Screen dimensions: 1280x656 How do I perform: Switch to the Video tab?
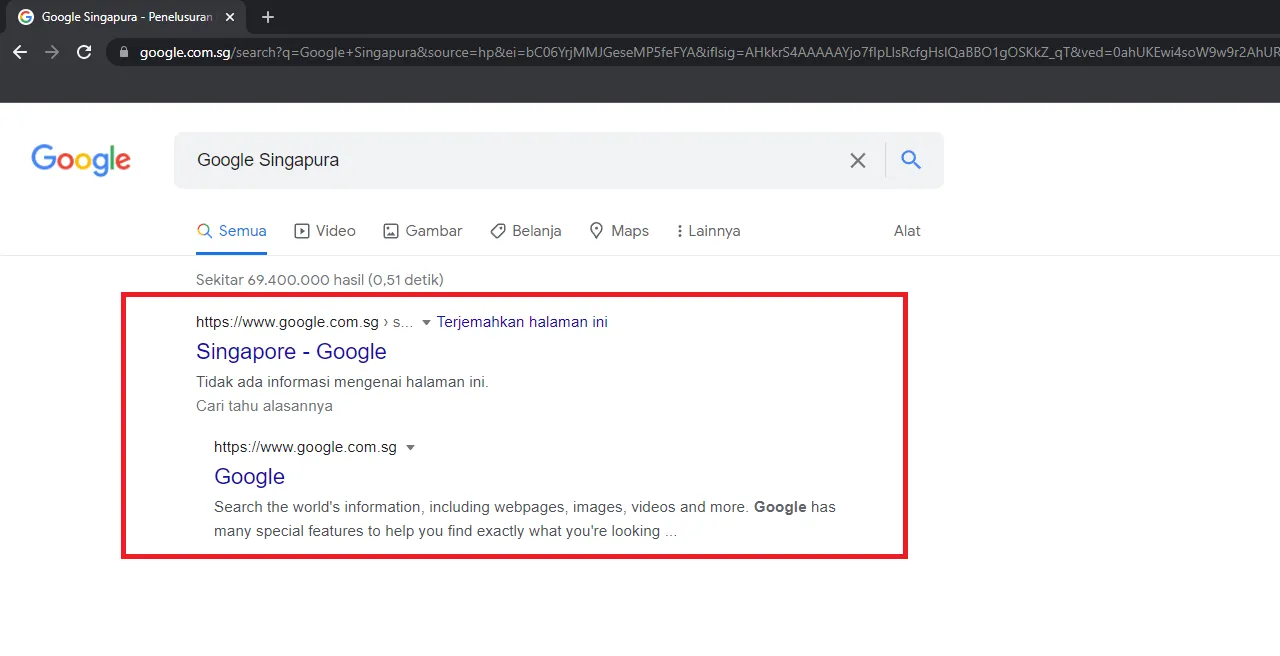325,231
